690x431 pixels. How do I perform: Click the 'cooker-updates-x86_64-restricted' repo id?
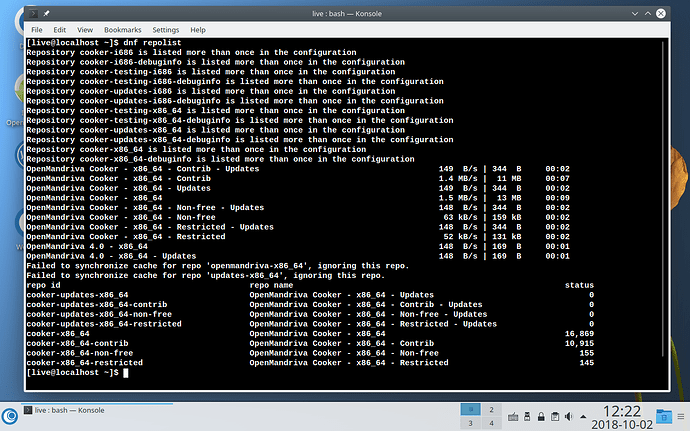[104, 324]
